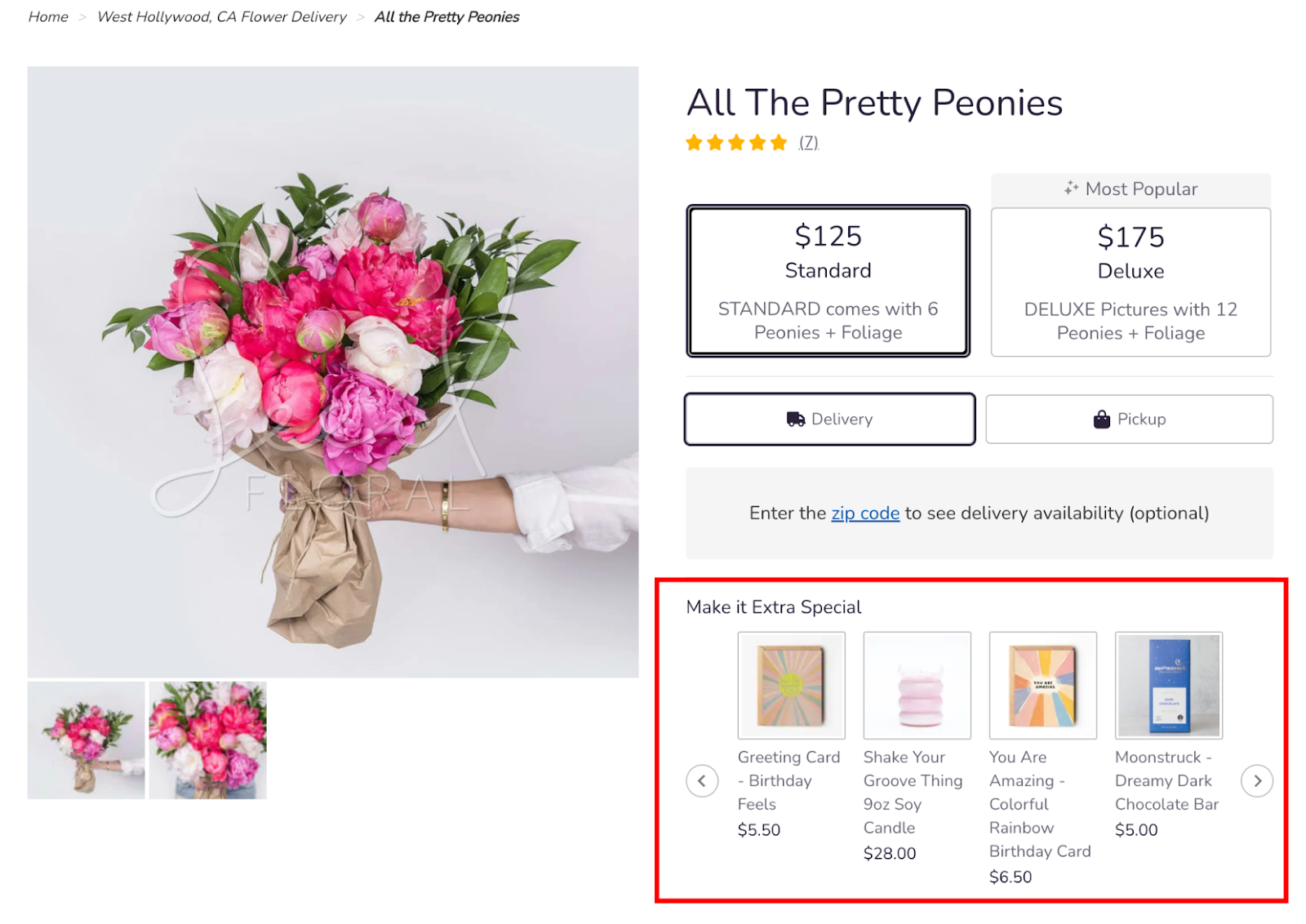Add Shake Your Groove Thing candle
The image size is (1306, 924).
(917, 686)
